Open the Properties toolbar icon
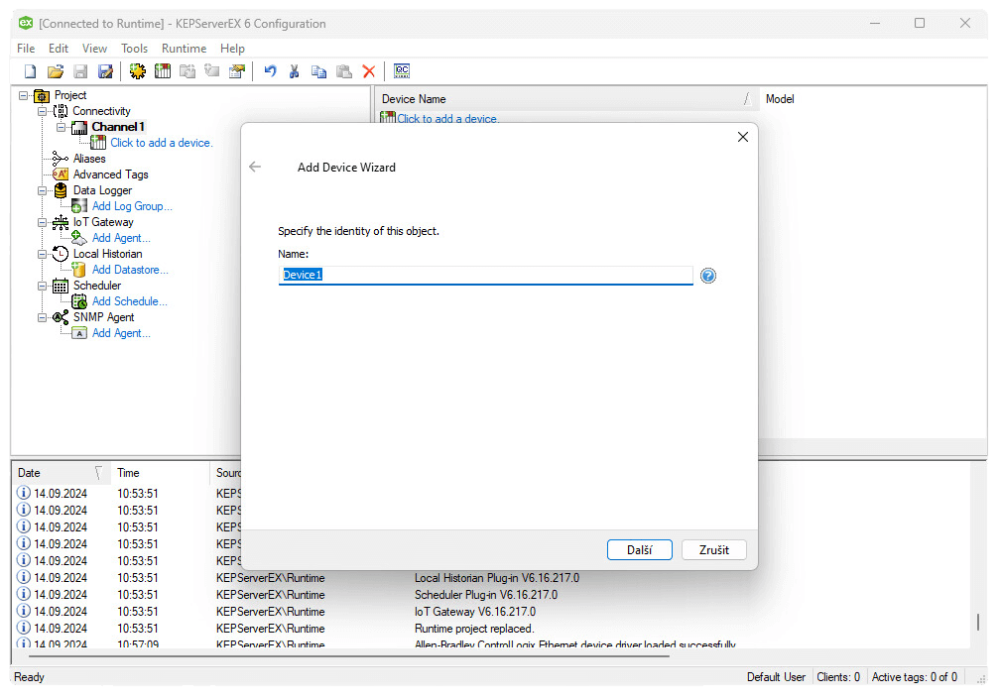The image size is (1000, 698). tap(237, 71)
